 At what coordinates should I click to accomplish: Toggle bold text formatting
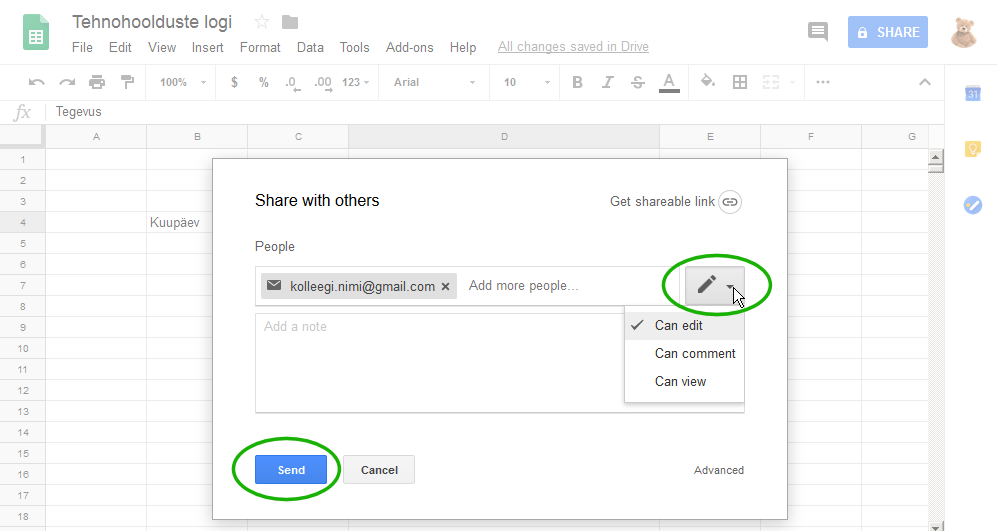tap(577, 82)
